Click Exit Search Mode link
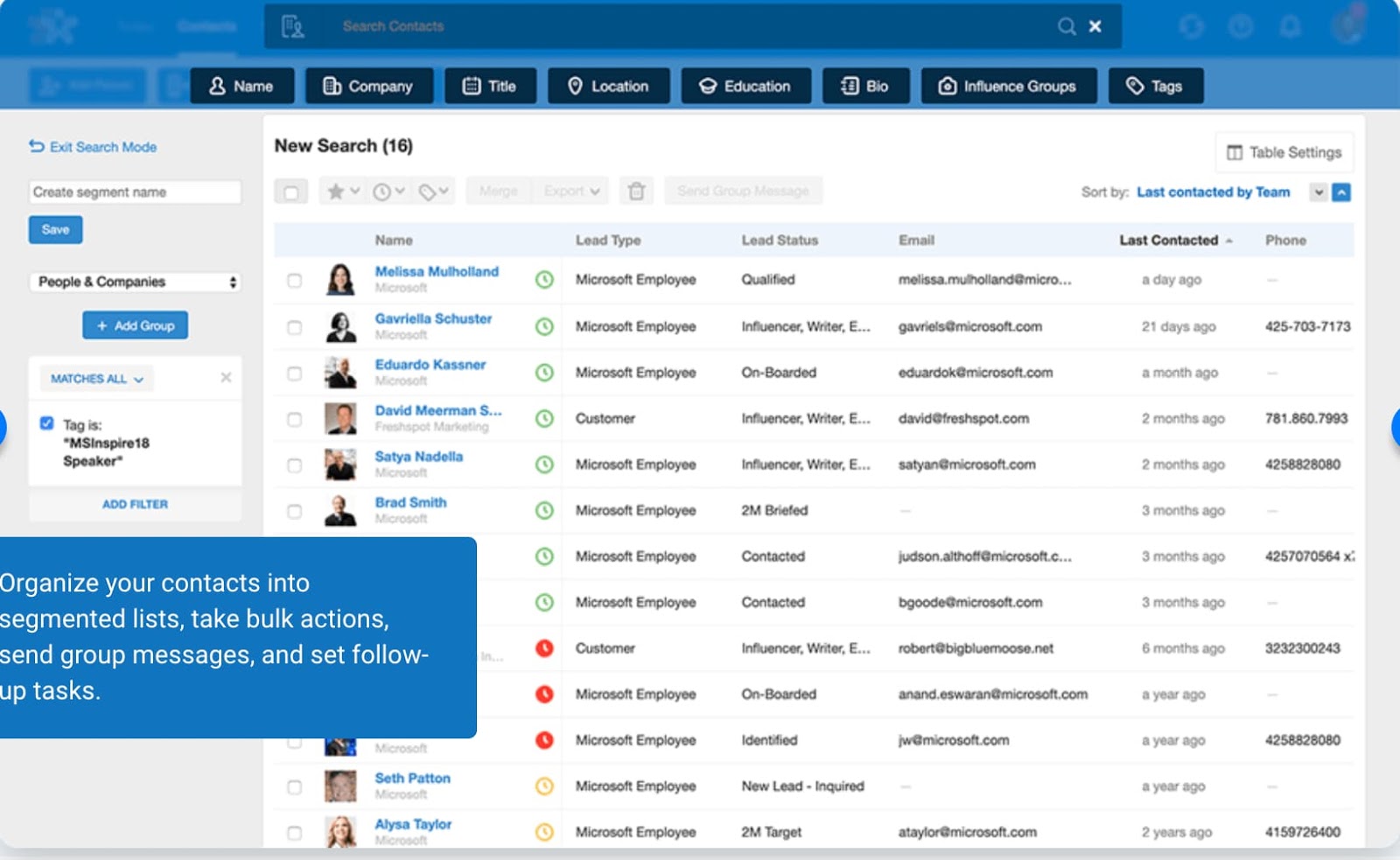Screen dimensions: 1400x860 point(93,147)
